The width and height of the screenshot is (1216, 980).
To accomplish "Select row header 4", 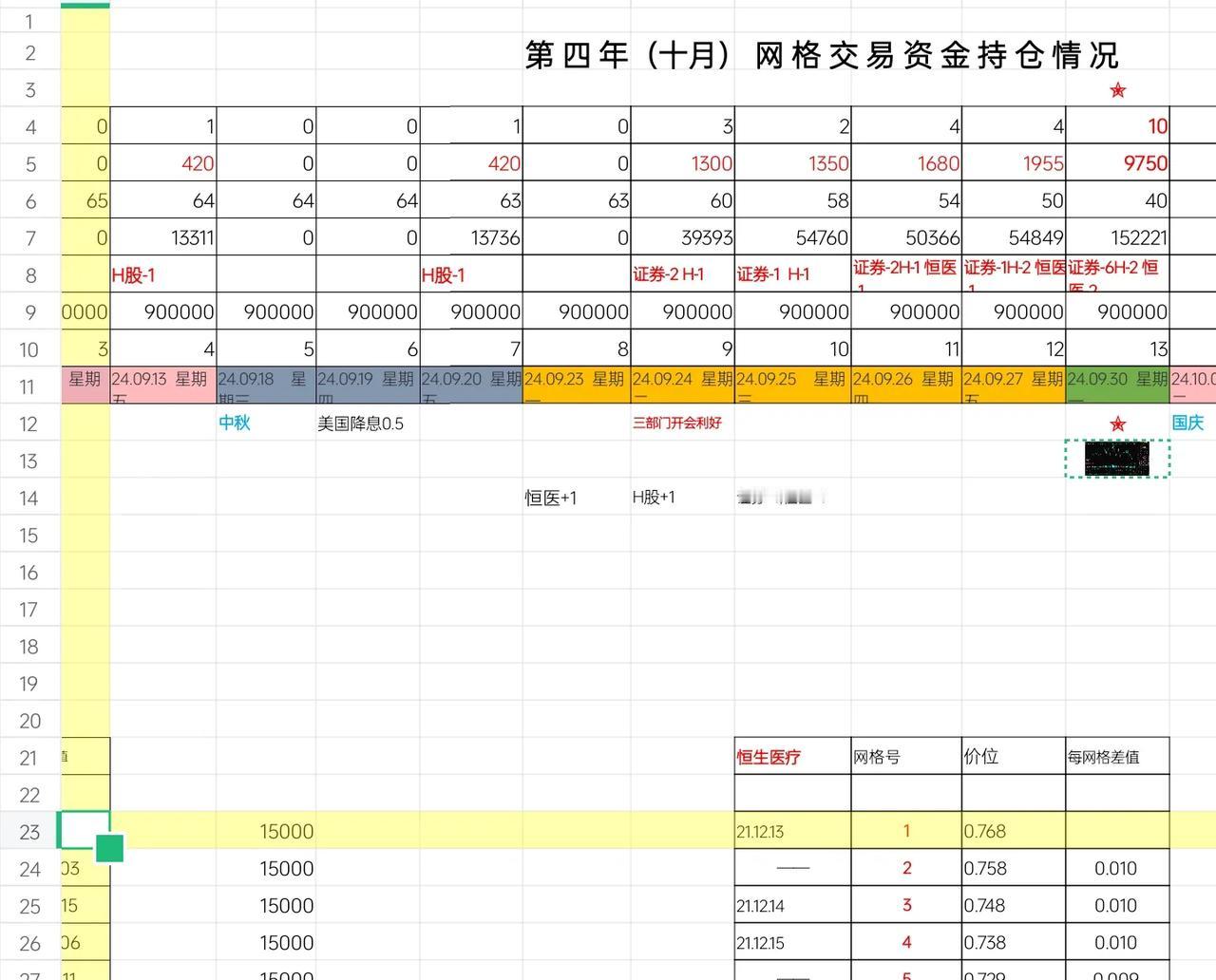I will [x=30, y=126].
